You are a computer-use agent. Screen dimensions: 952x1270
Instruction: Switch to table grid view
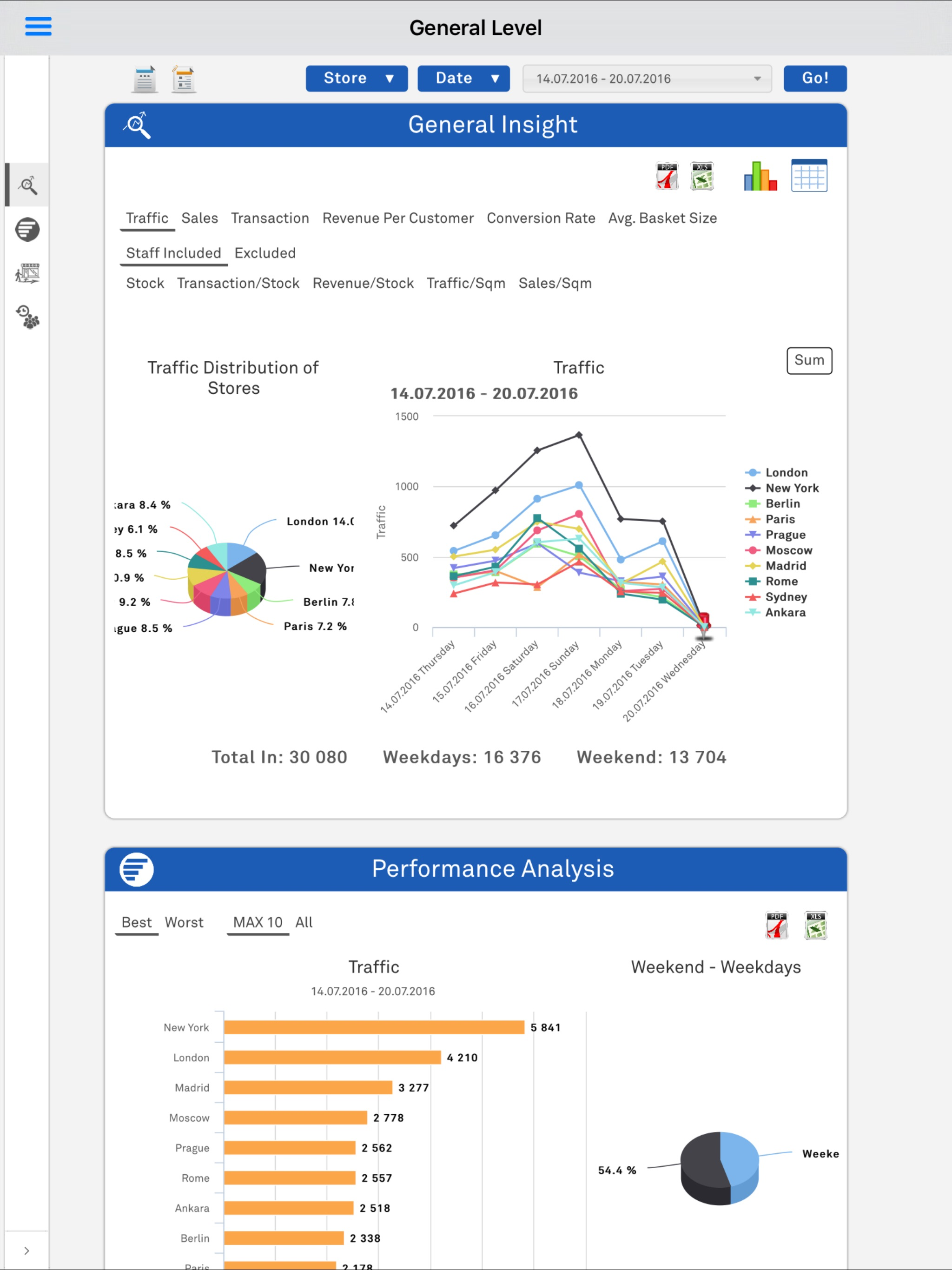(809, 176)
